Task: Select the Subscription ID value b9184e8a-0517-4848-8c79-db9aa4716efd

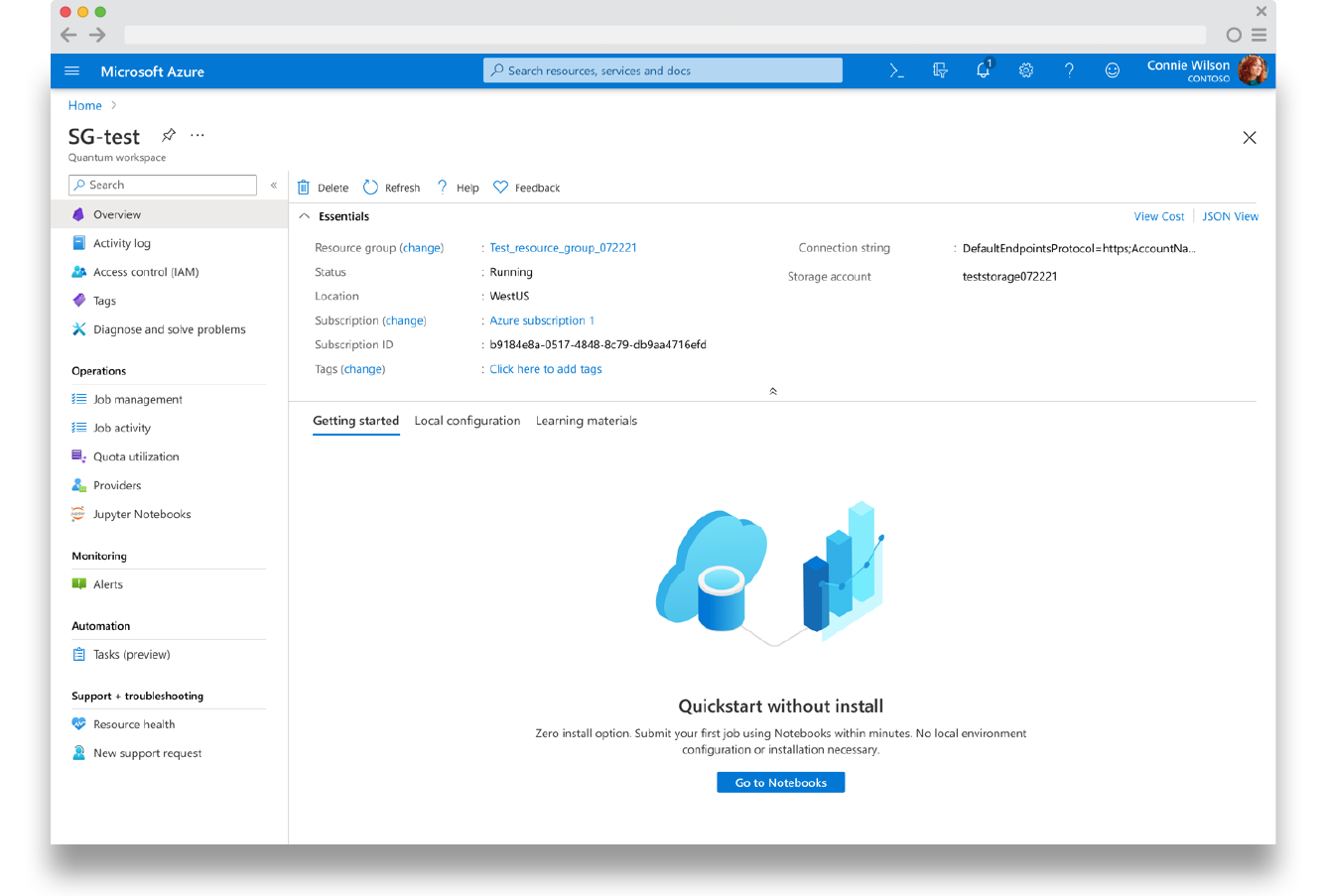Action: 597,345
